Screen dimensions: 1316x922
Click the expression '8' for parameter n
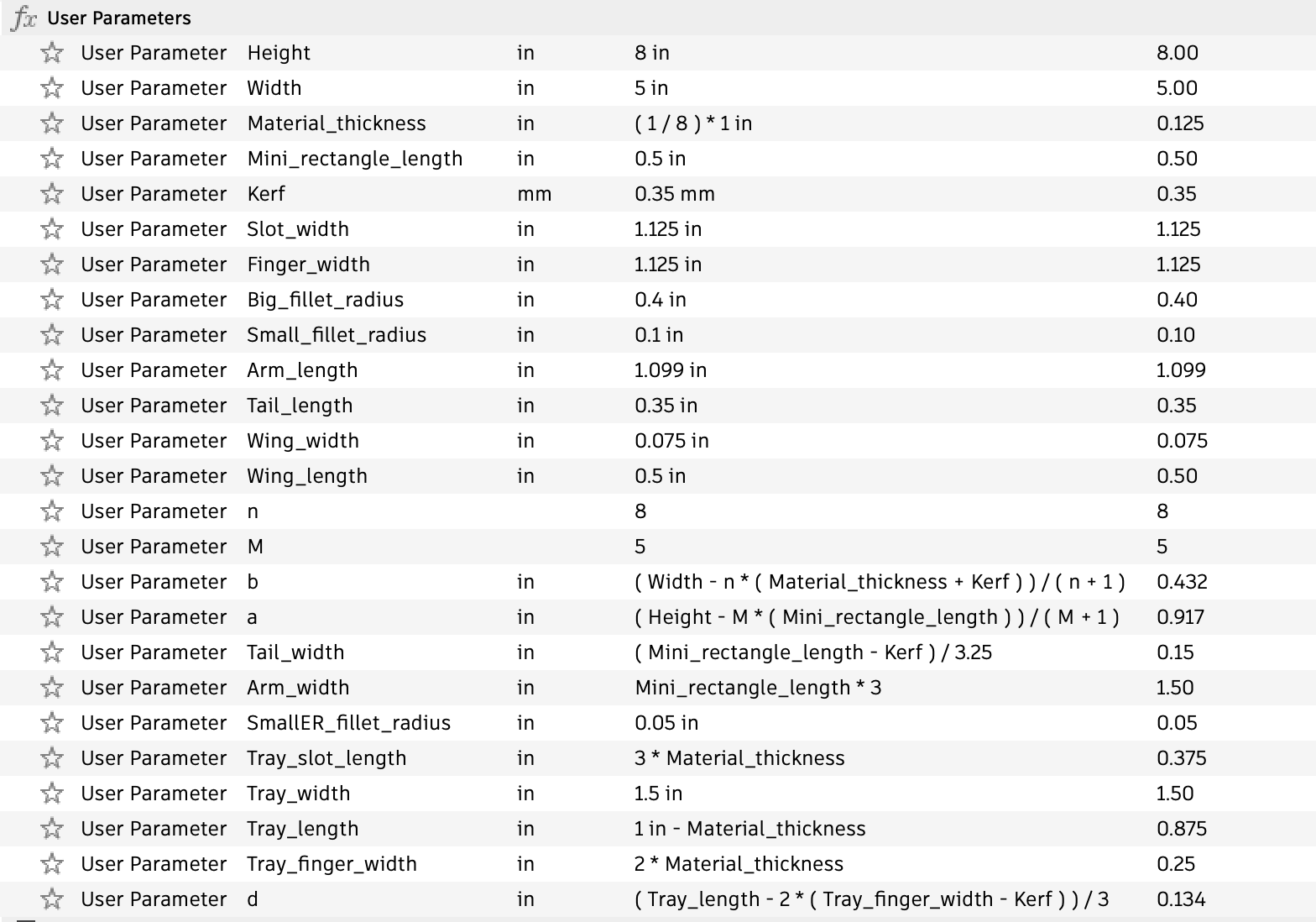tap(640, 511)
